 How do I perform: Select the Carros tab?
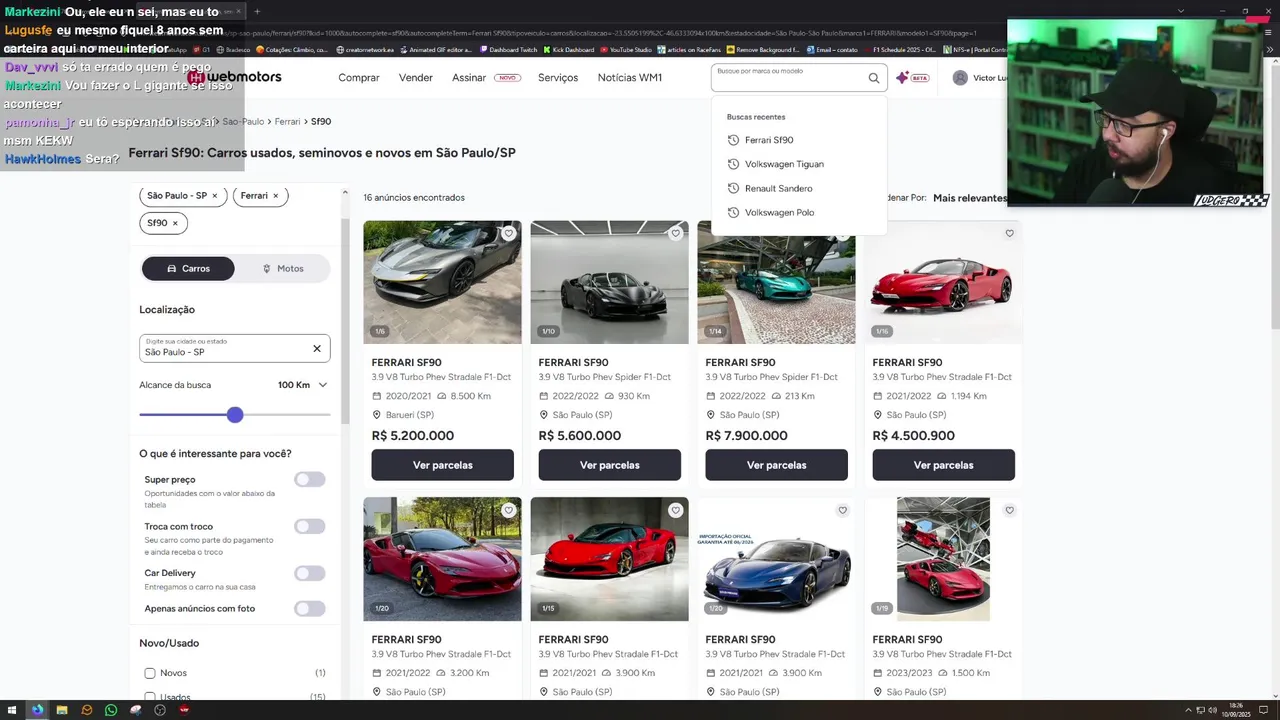coord(188,269)
